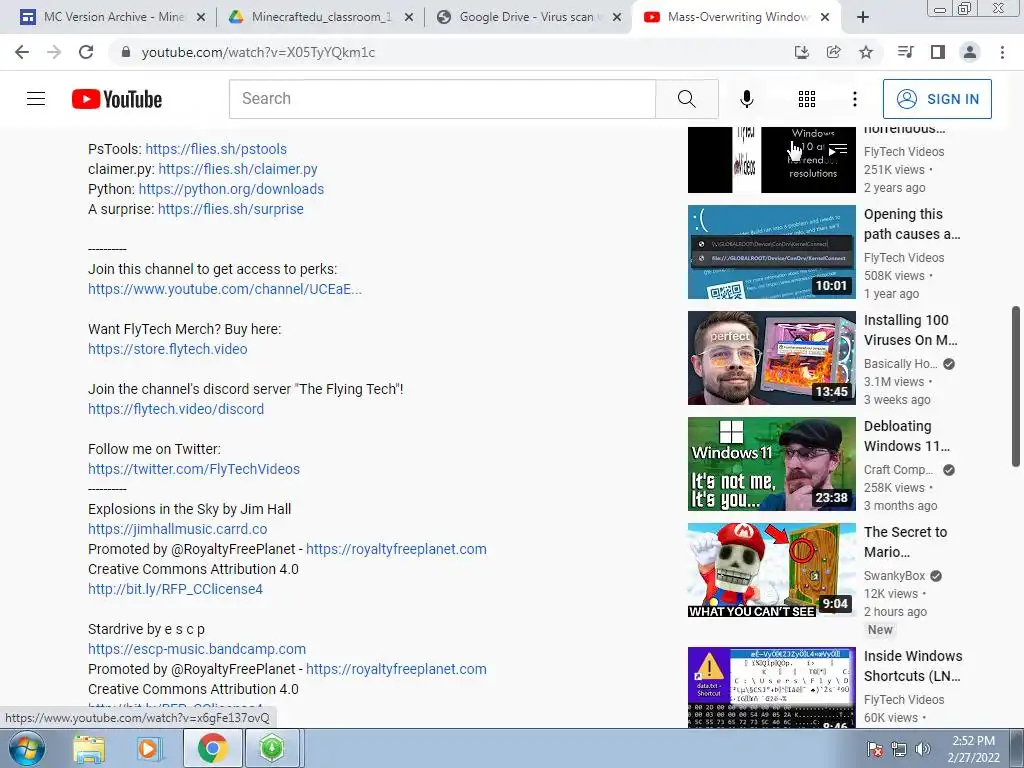Click the page vertical scrollbar
The height and width of the screenshot is (768, 1024).
point(1016,387)
